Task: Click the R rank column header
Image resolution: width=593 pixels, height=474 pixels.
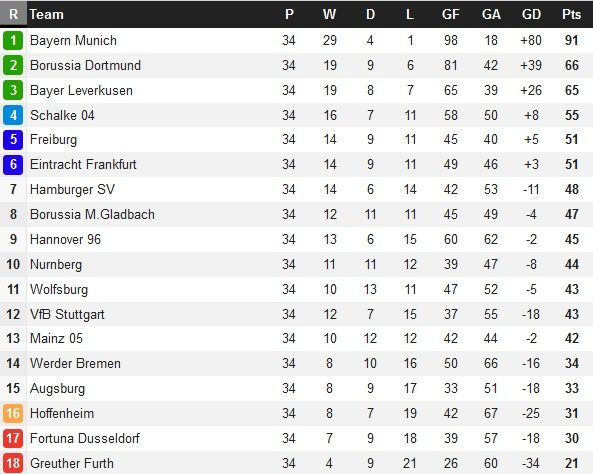Action: click(13, 14)
